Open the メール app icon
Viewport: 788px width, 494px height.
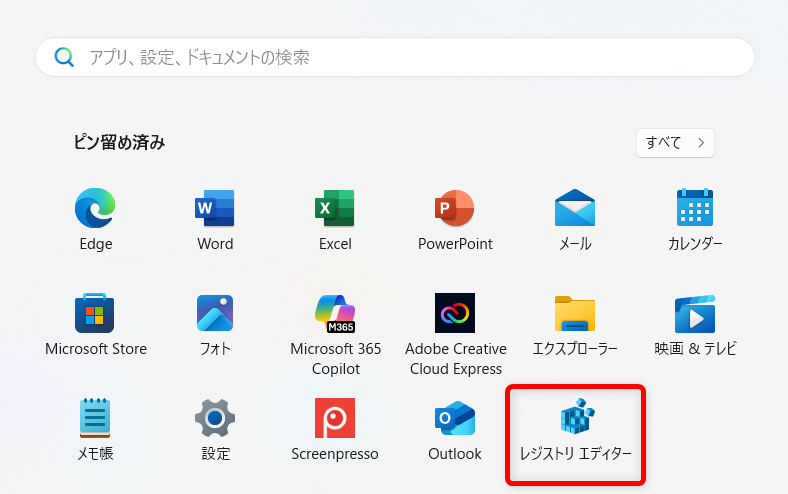click(575, 208)
